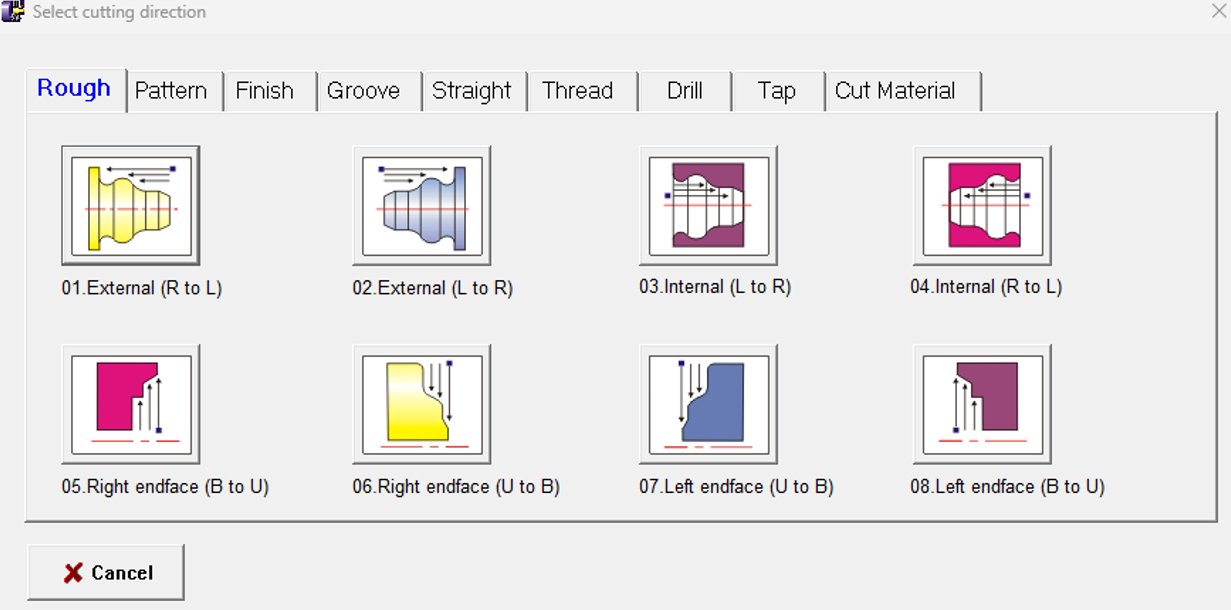Pick the 07.Left endface (U to B) icon
Screen dimensions: 1231x610
709,404
